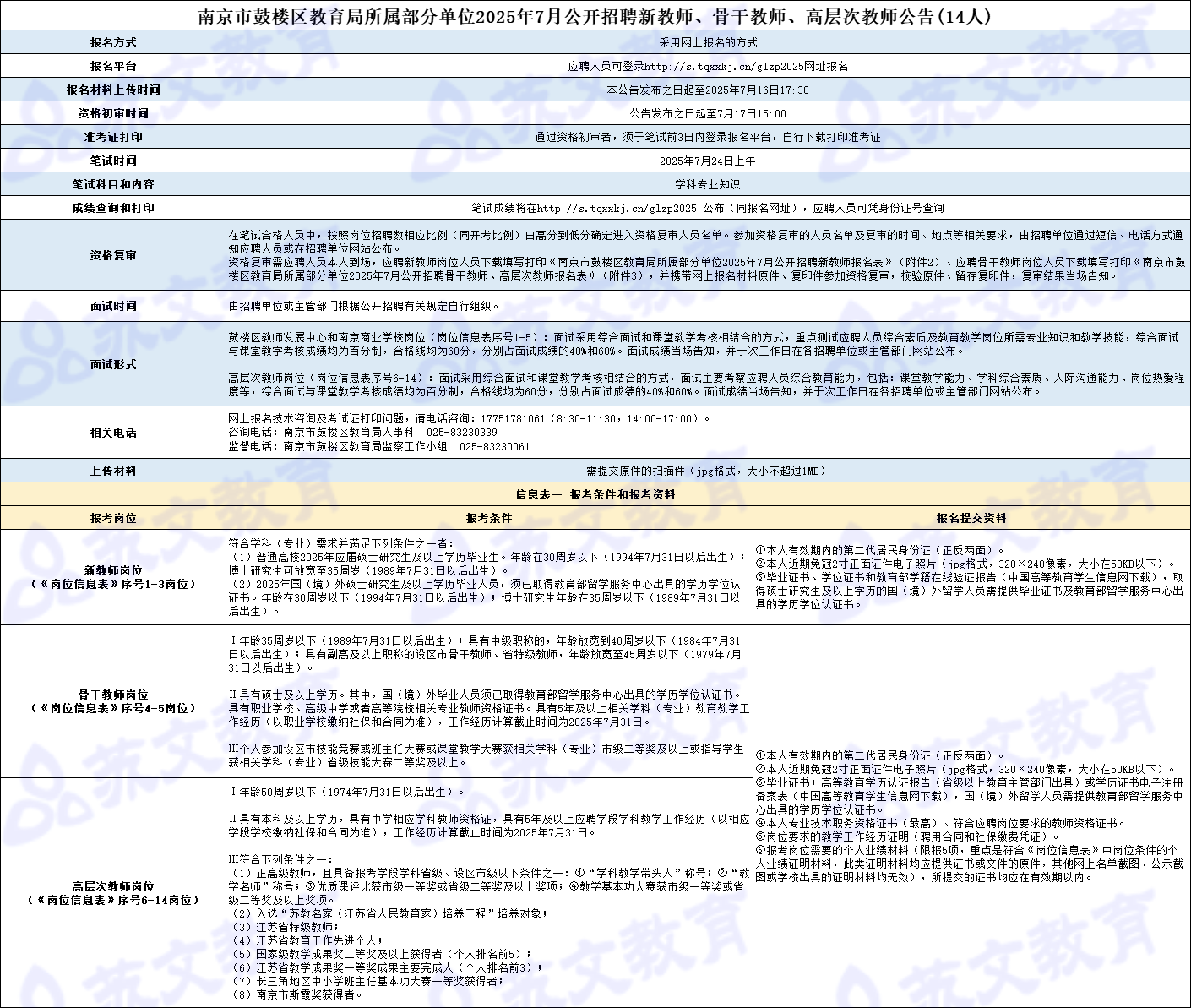This screenshot has width=1191, height=1008.
Task: Click the 咨询电话 line with 025-83230339
Action: (362, 433)
